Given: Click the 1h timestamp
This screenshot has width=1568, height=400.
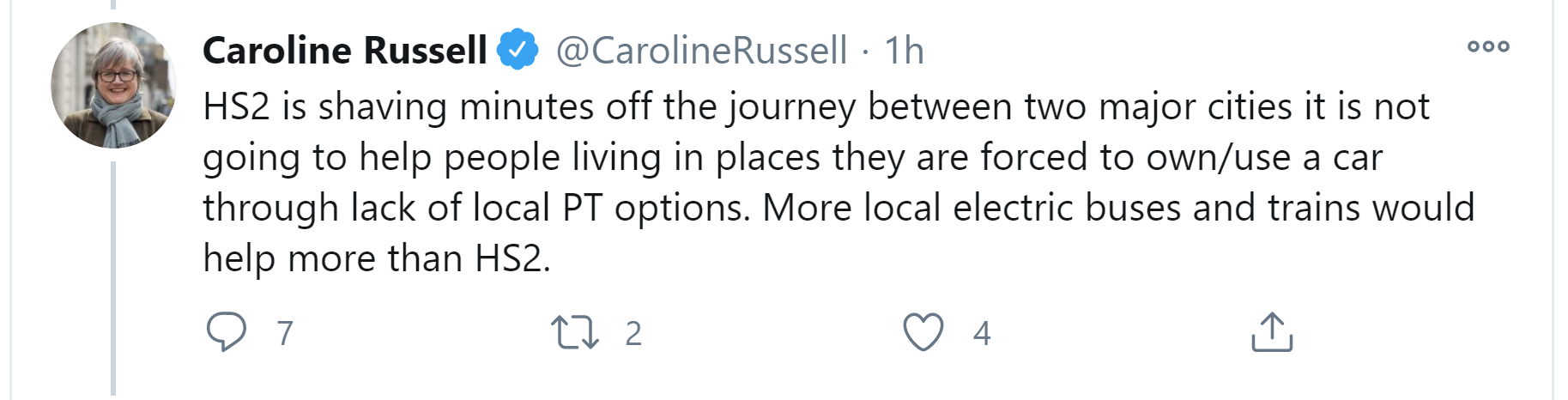Looking at the screenshot, I should point(904,51).
